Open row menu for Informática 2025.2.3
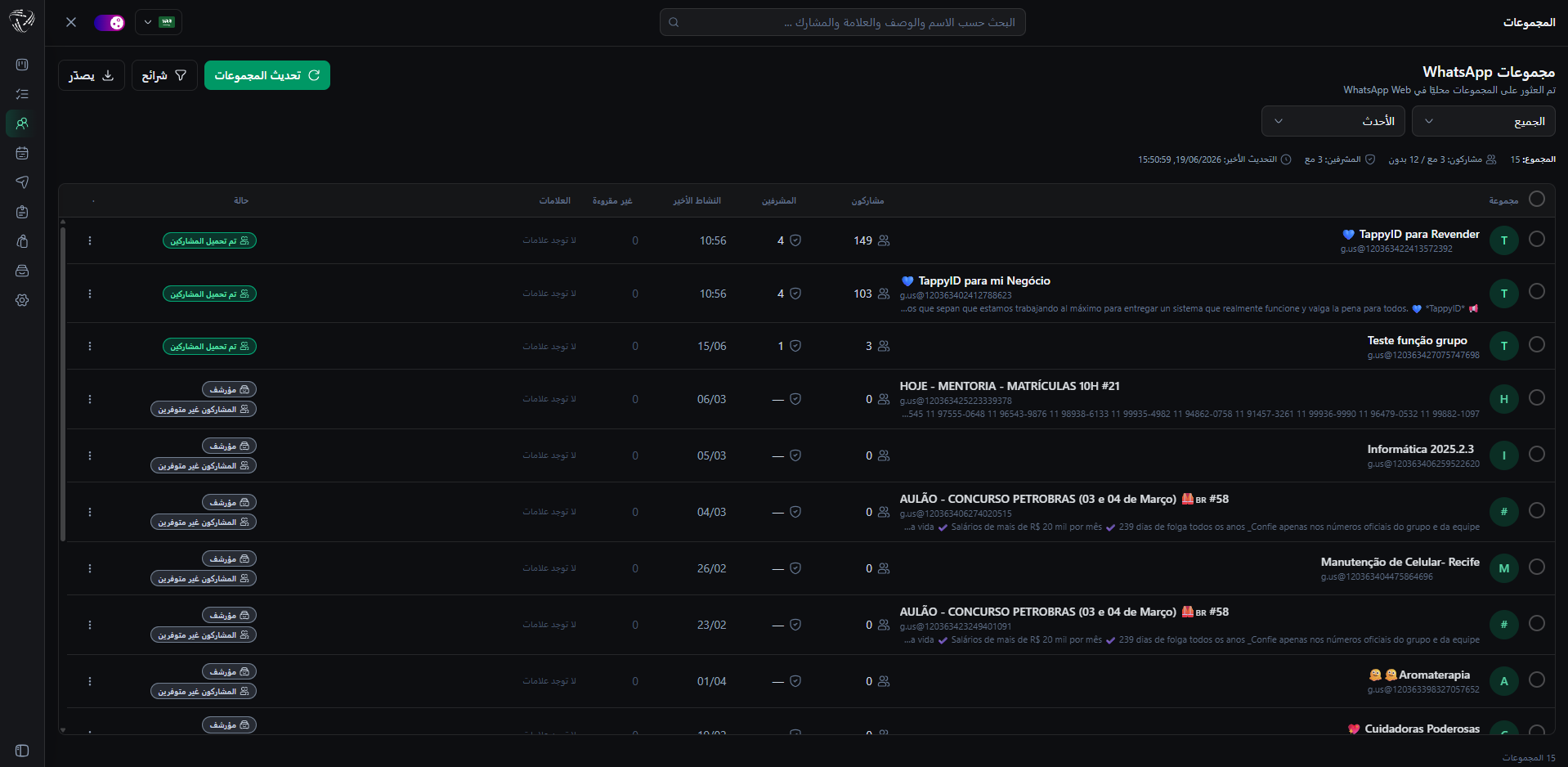 (x=90, y=455)
